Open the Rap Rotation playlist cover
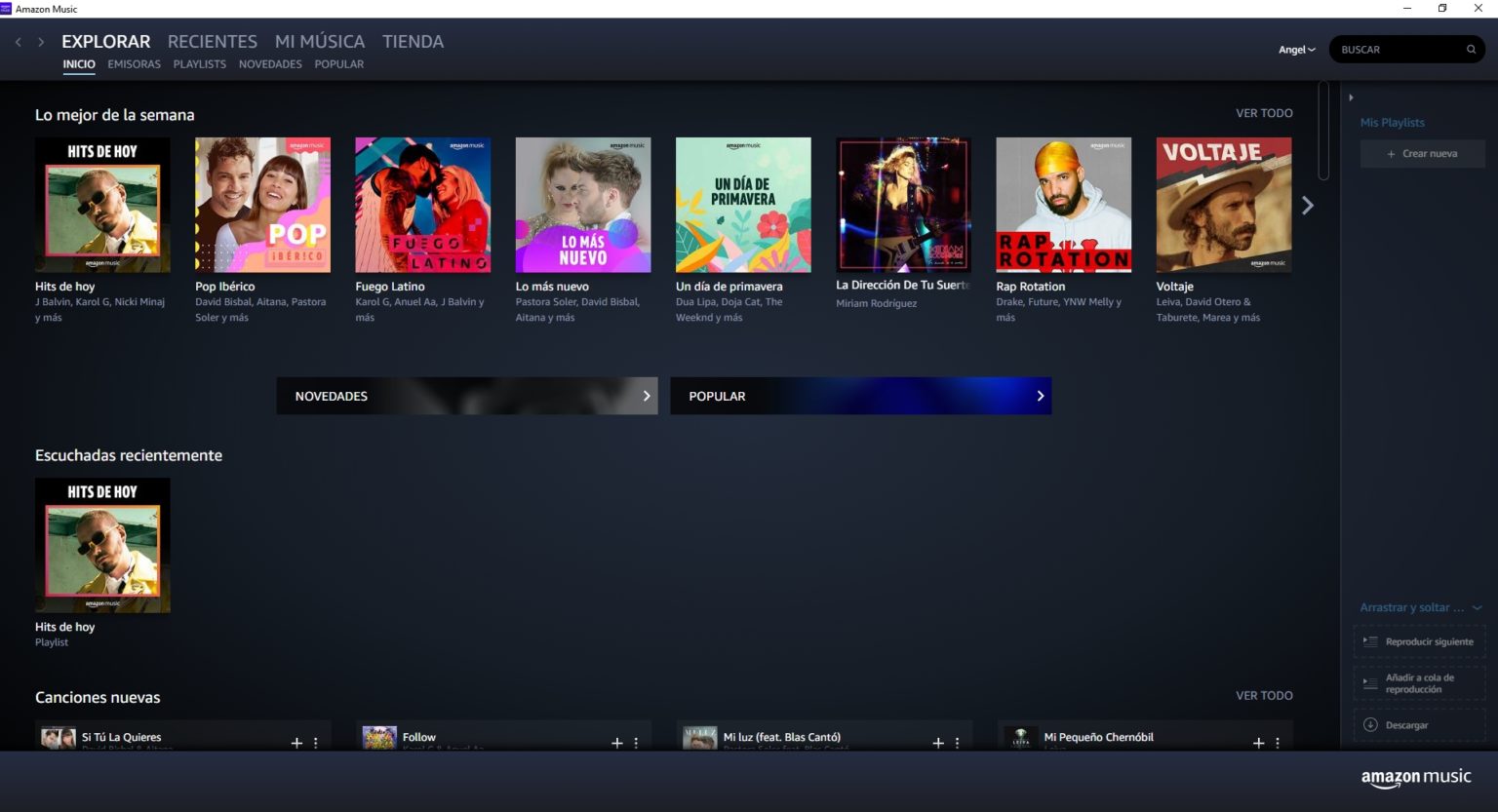 [x=1064, y=205]
